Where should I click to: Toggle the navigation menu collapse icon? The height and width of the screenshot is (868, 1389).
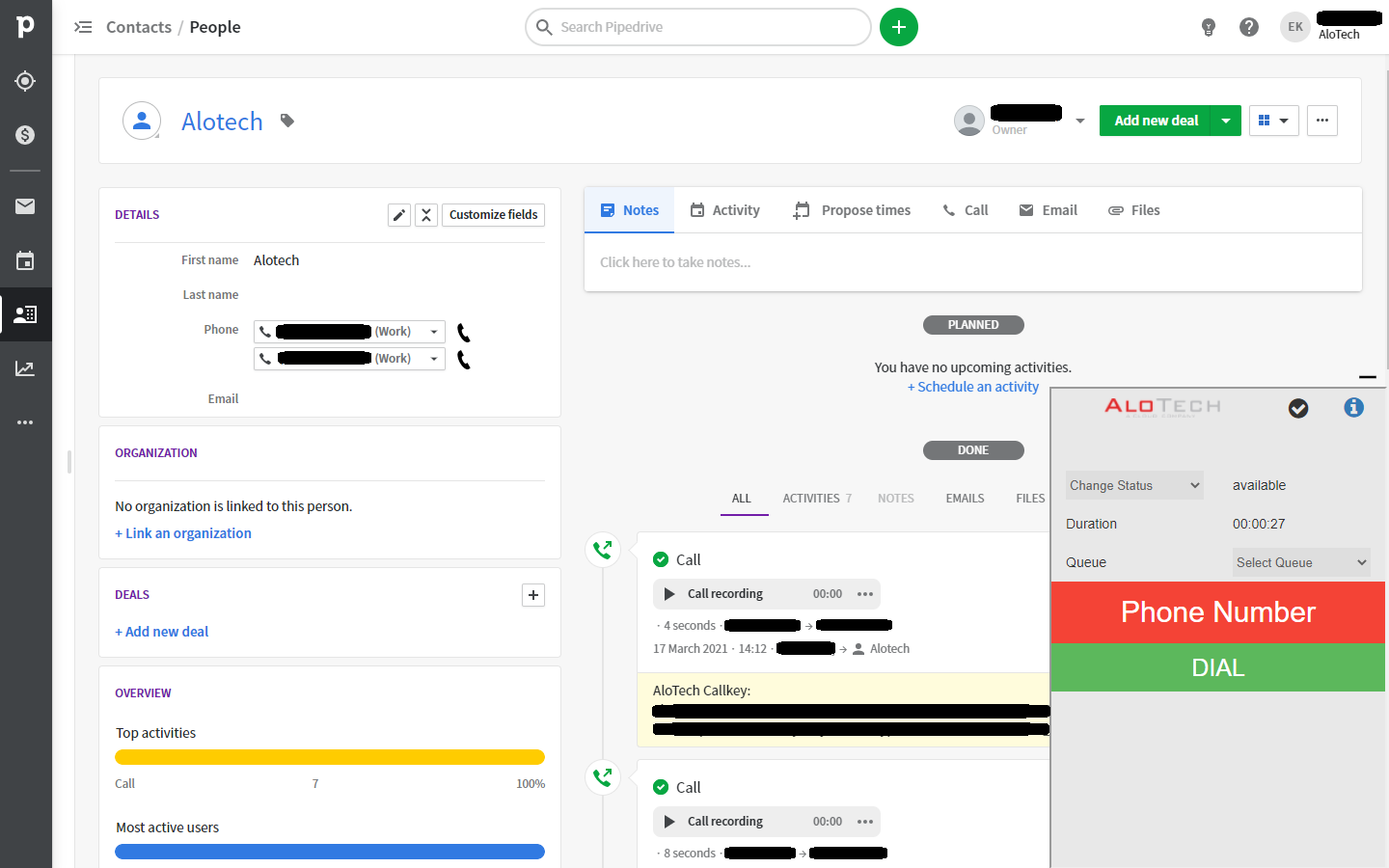pos(83,27)
